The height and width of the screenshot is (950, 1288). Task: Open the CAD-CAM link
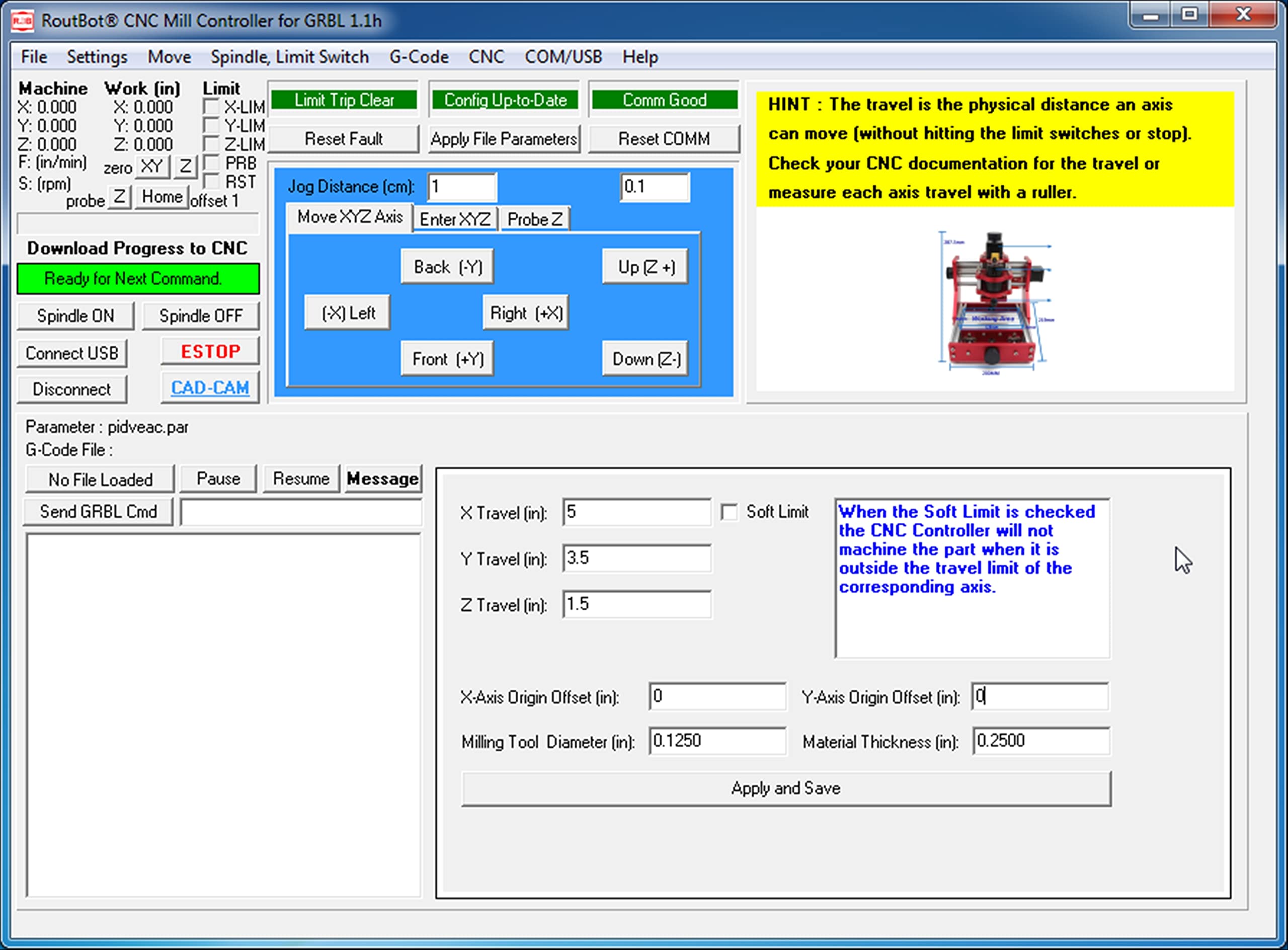pos(210,387)
